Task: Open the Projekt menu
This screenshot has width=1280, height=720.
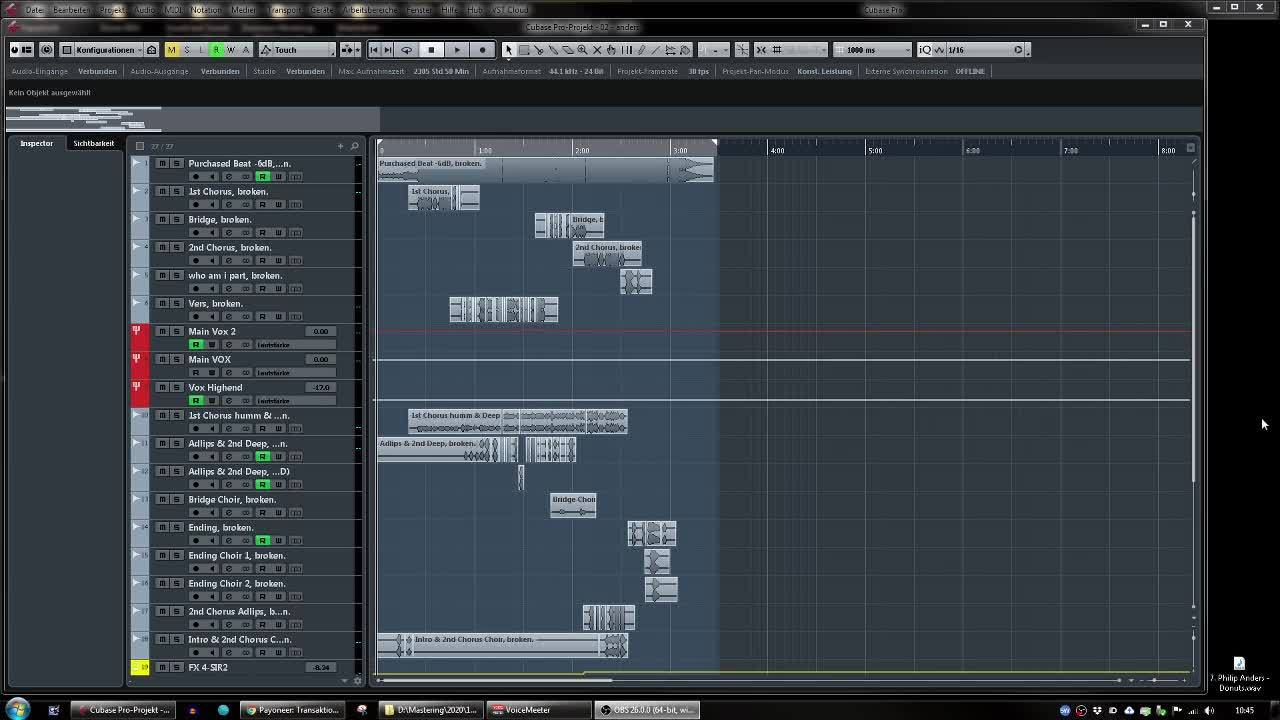Action: pyautogui.click(x=112, y=10)
